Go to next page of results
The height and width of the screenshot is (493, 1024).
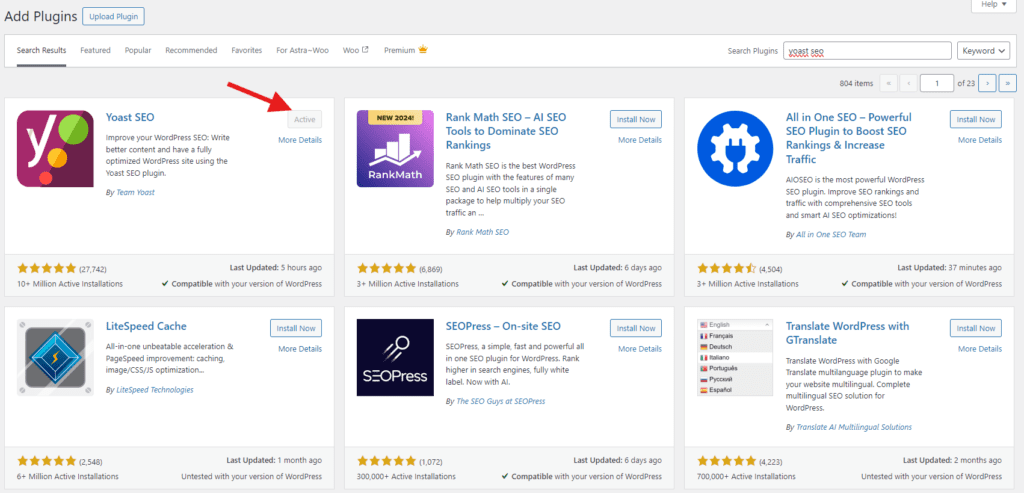tap(987, 84)
